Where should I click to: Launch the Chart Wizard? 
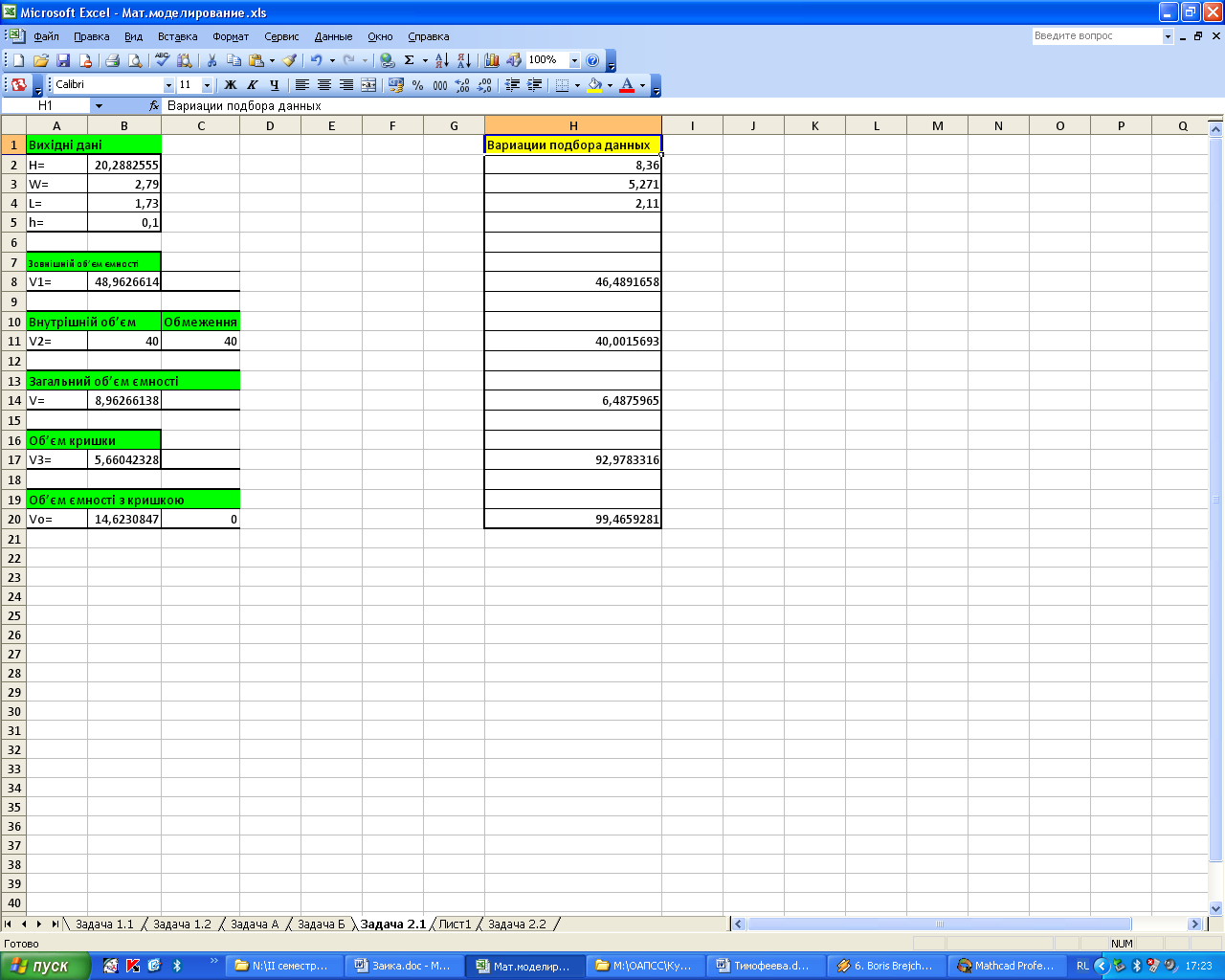492,60
